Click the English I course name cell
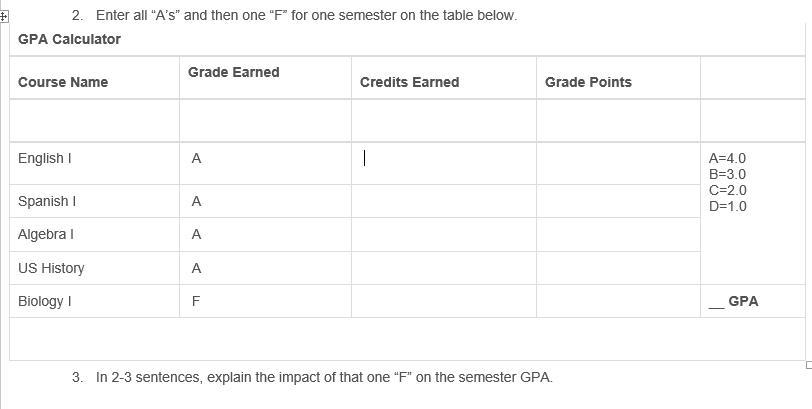The width and height of the screenshot is (812, 409). click(x=94, y=163)
